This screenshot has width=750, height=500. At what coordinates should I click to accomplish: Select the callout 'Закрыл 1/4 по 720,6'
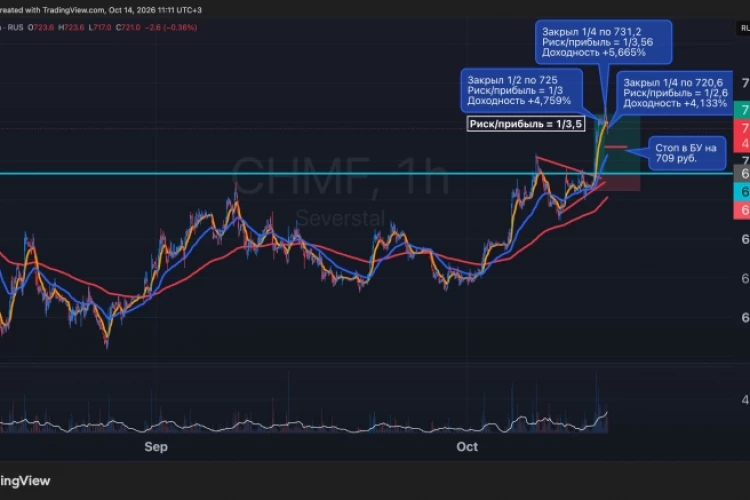[675, 93]
